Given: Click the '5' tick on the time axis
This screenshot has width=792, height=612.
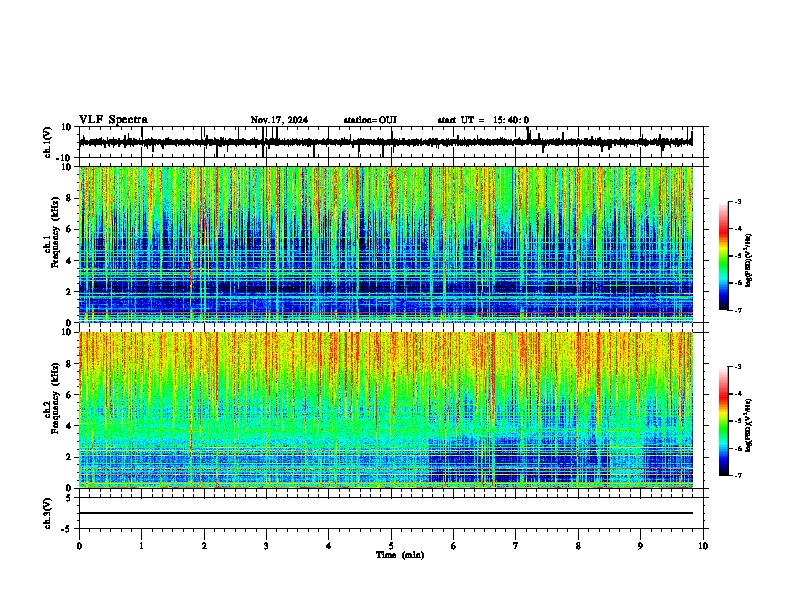Looking at the screenshot, I should coord(391,546).
